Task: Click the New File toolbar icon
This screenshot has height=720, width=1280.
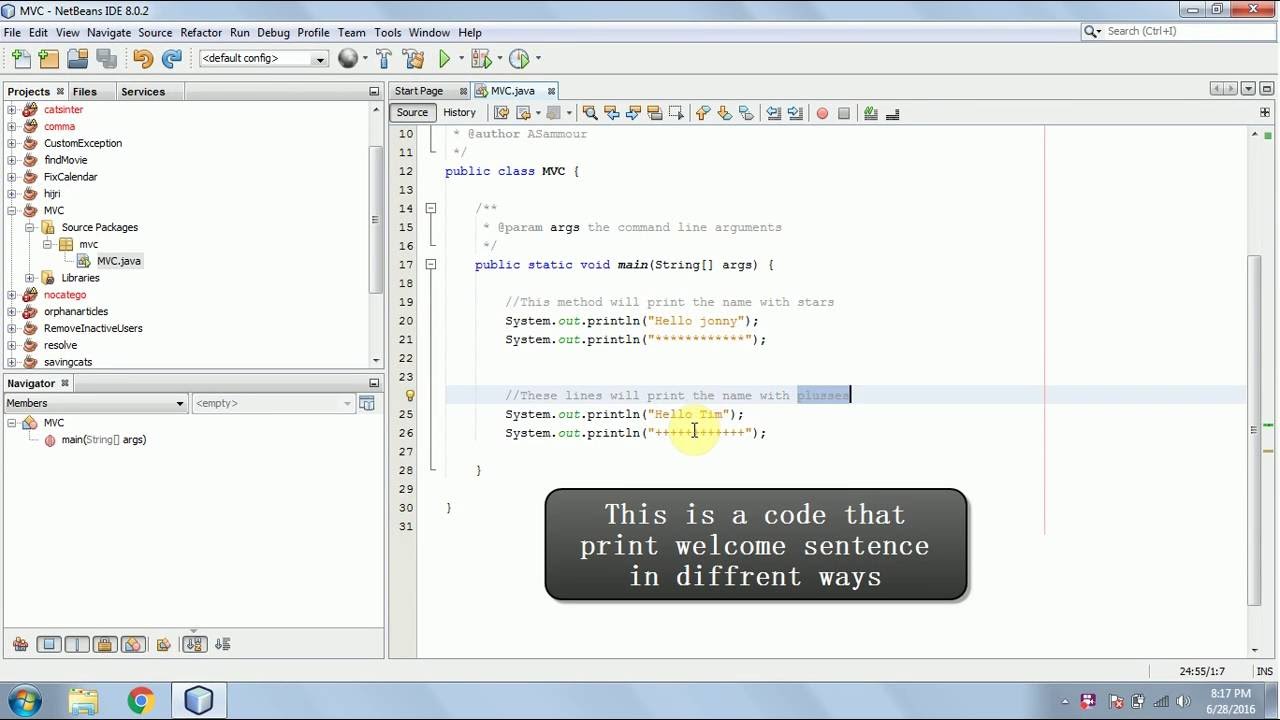Action: (x=22, y=59)
